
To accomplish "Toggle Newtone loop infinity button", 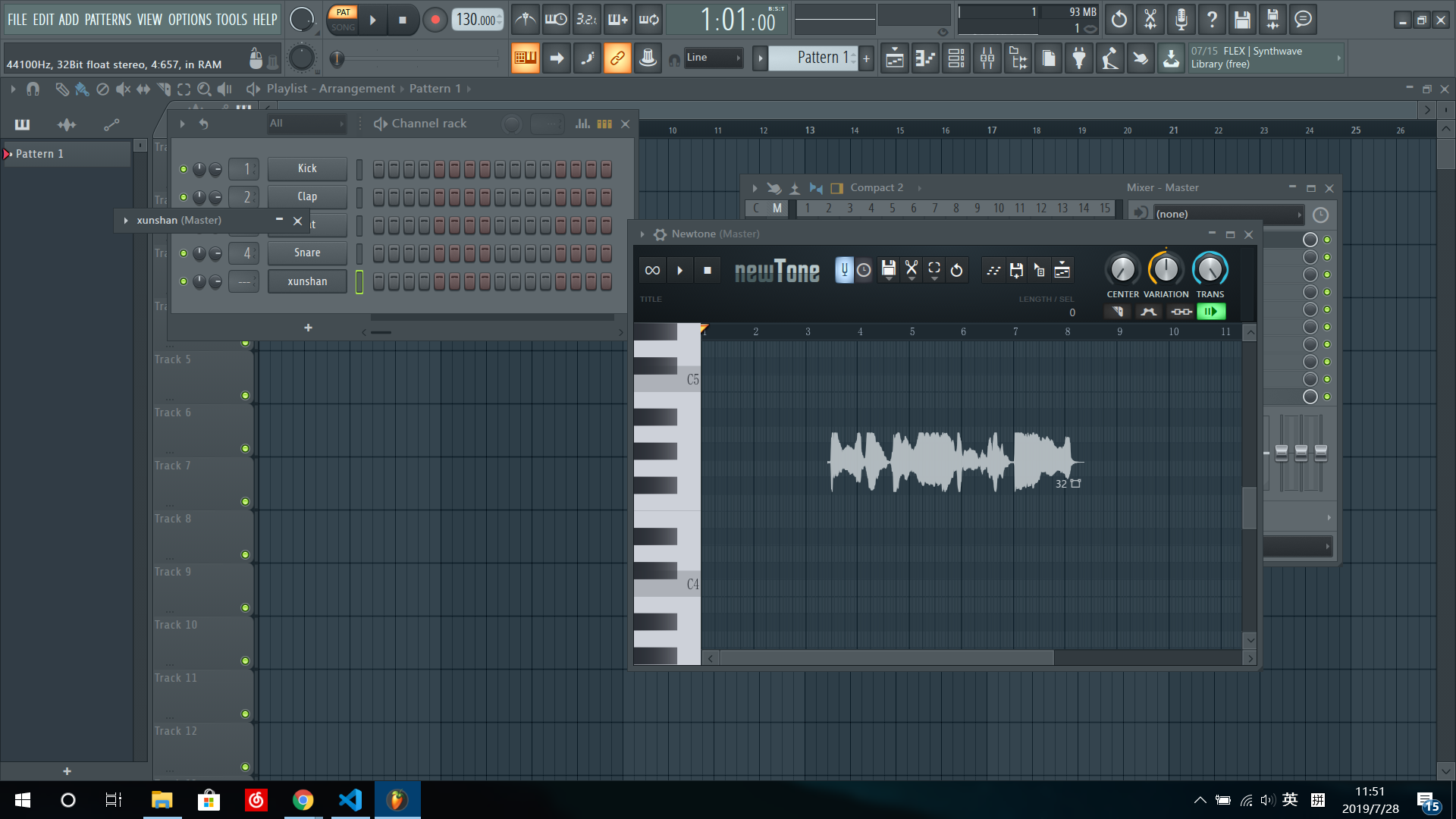I will [x=652, y=270].
